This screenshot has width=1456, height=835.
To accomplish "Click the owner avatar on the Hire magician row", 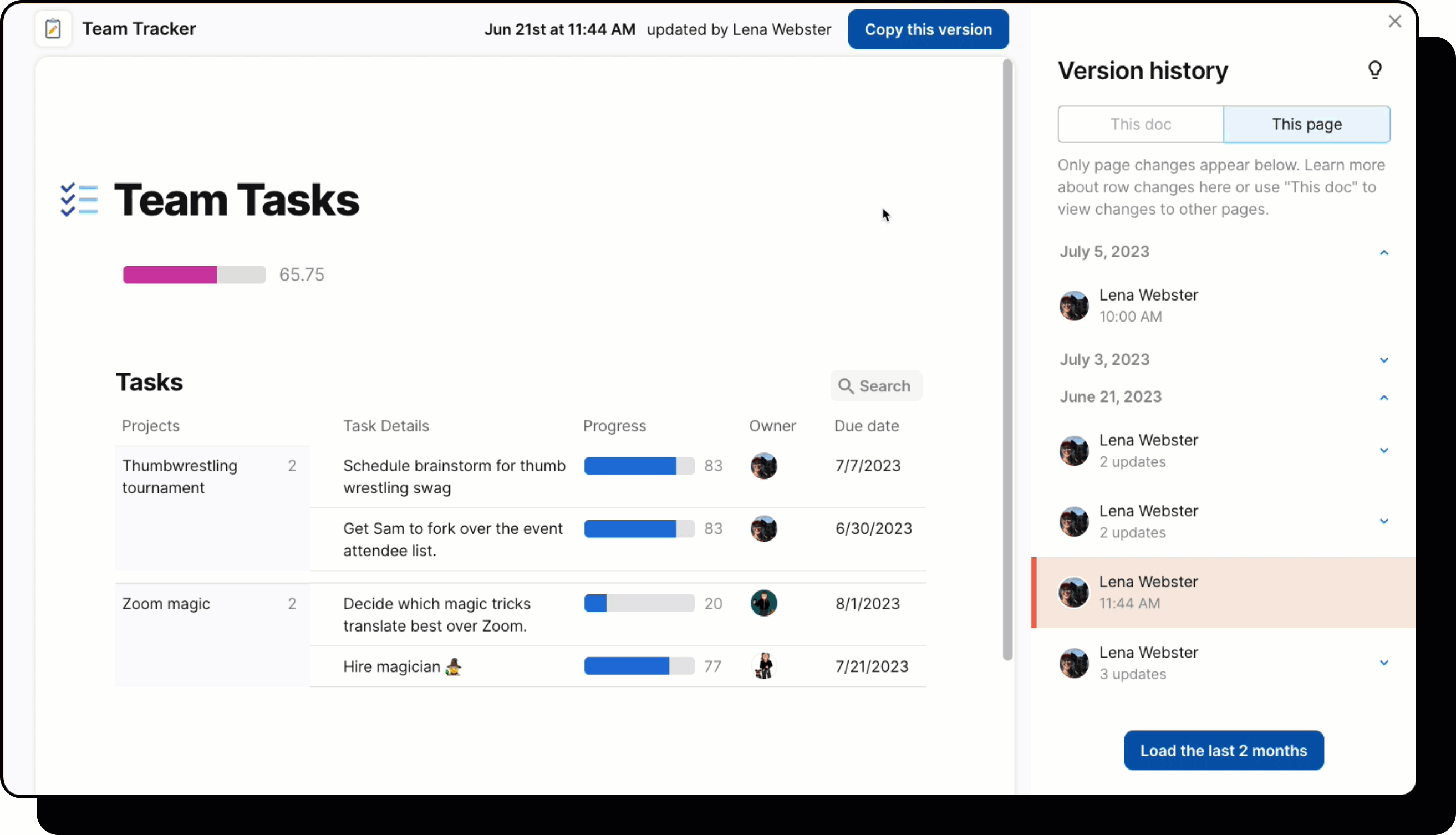I will pyautogui.click(x=764, y=666).
